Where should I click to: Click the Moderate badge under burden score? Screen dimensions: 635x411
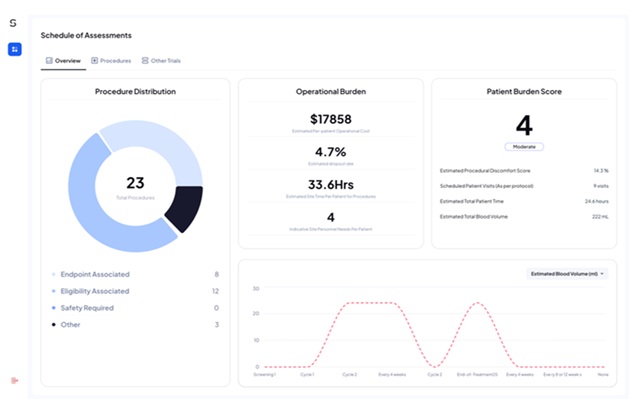[x=524, y=146]
